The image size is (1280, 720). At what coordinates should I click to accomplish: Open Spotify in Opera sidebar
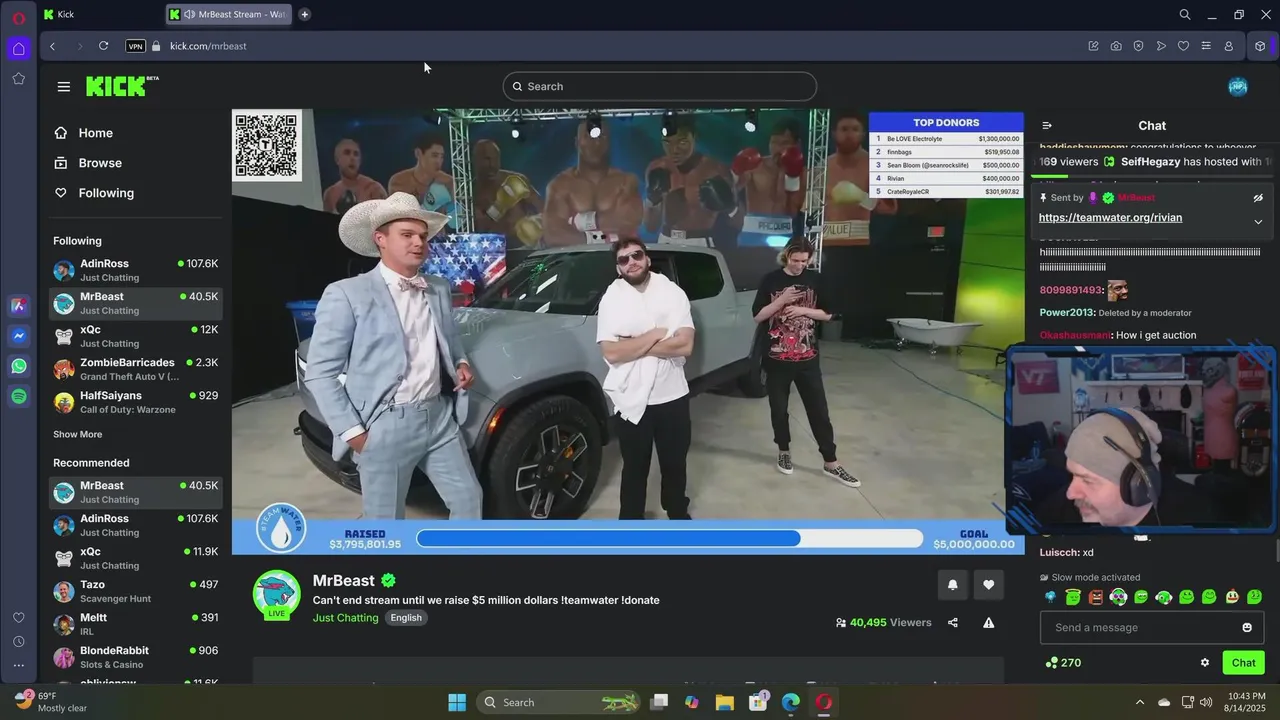pyautogui.click(x=19, y=397)
